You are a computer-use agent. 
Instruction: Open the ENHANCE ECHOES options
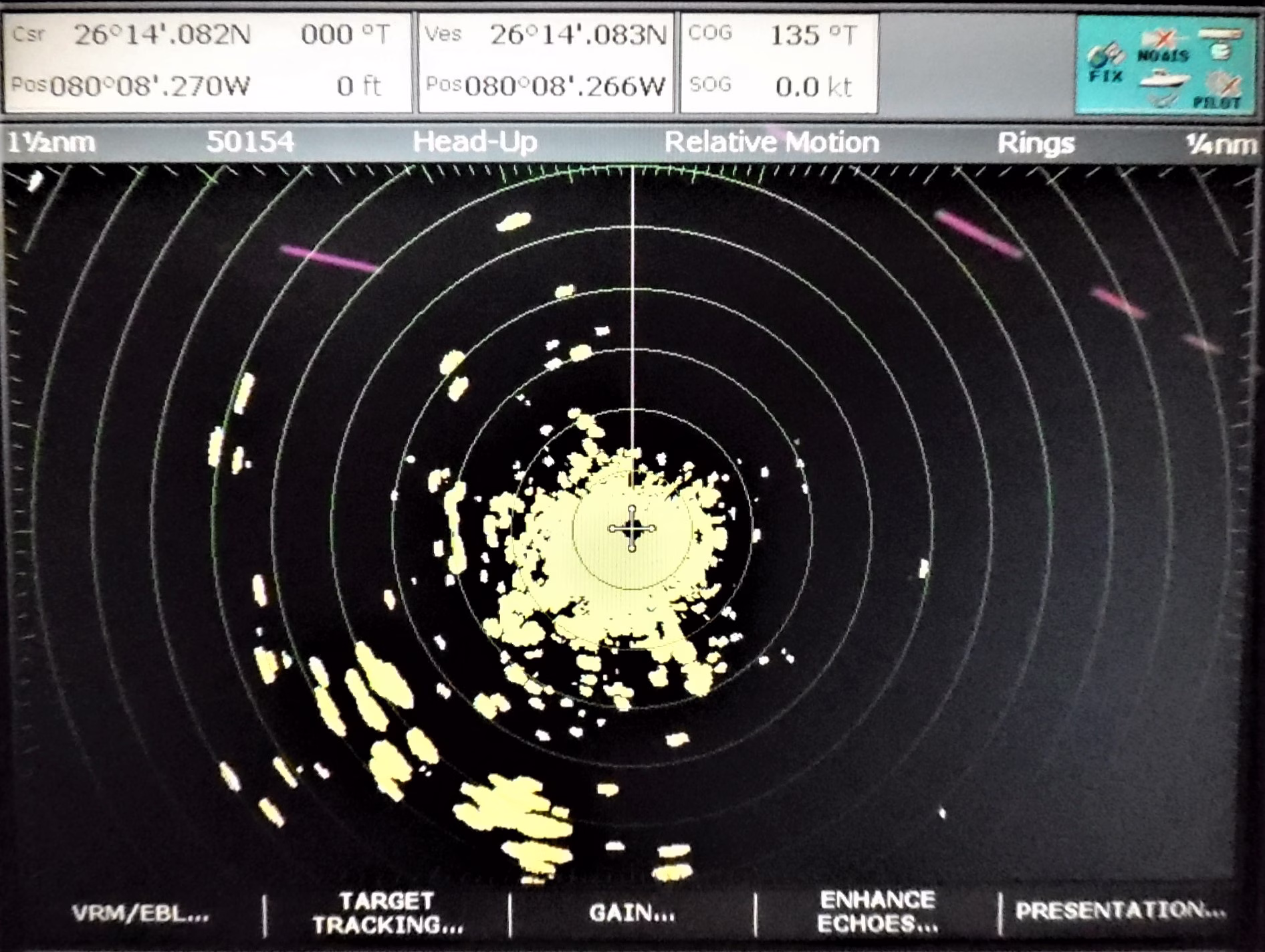[x=877, y=913]
